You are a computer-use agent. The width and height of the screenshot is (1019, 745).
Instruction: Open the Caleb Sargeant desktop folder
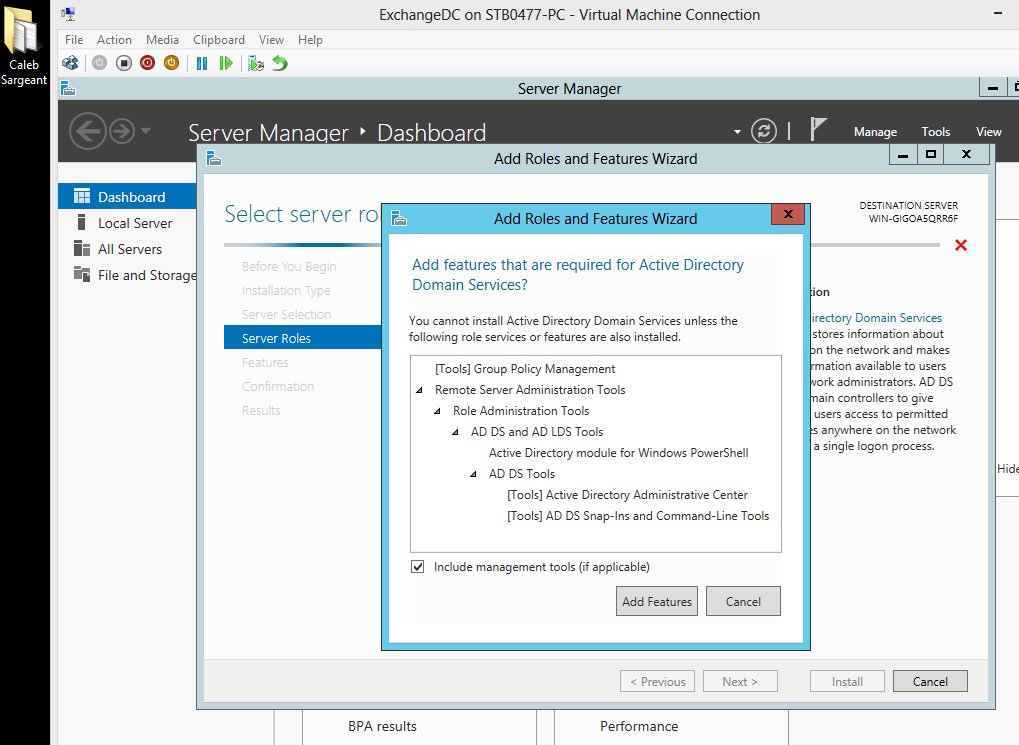(x=24, y=46)
